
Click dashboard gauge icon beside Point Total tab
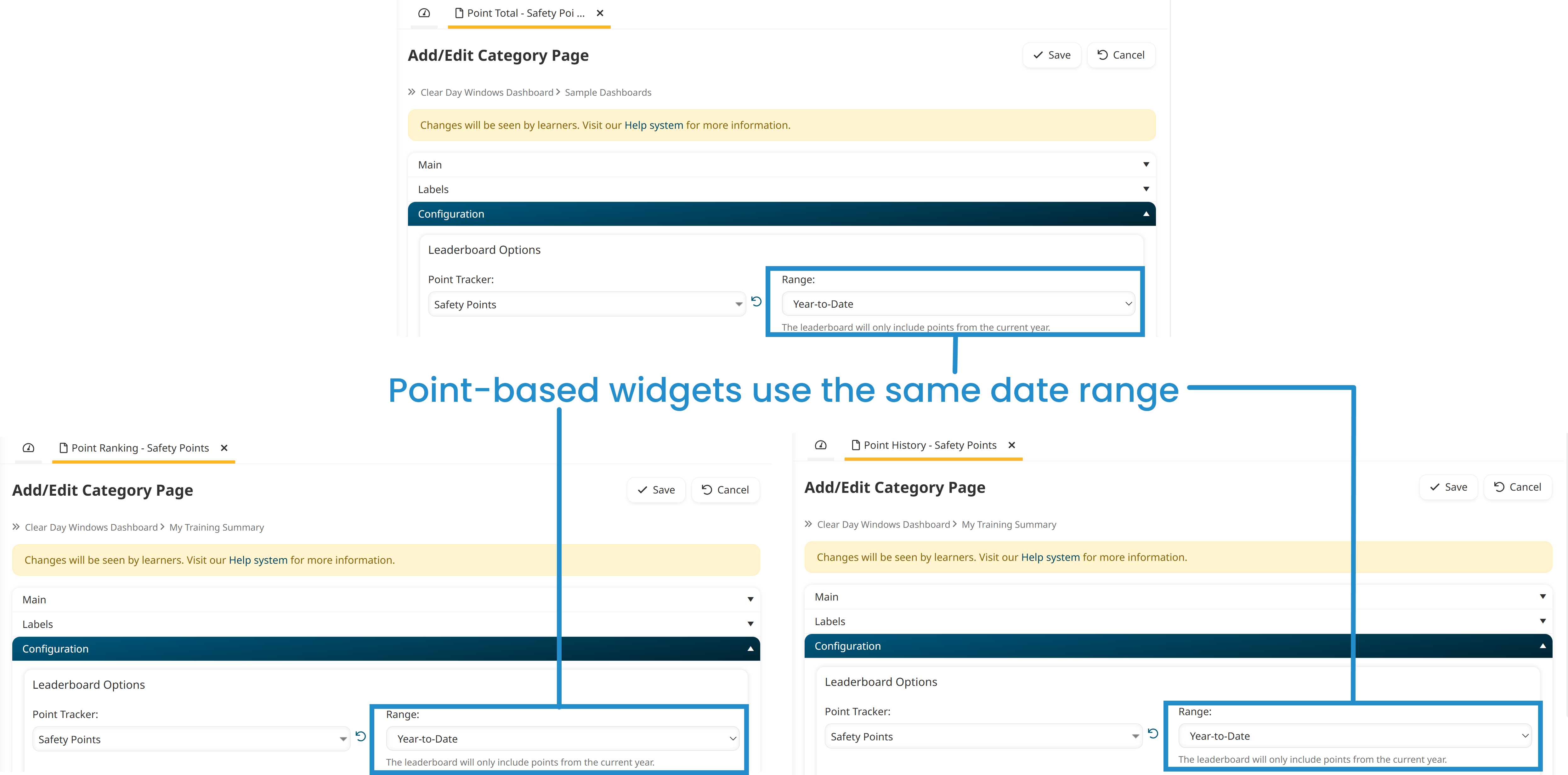coord(424,13)
